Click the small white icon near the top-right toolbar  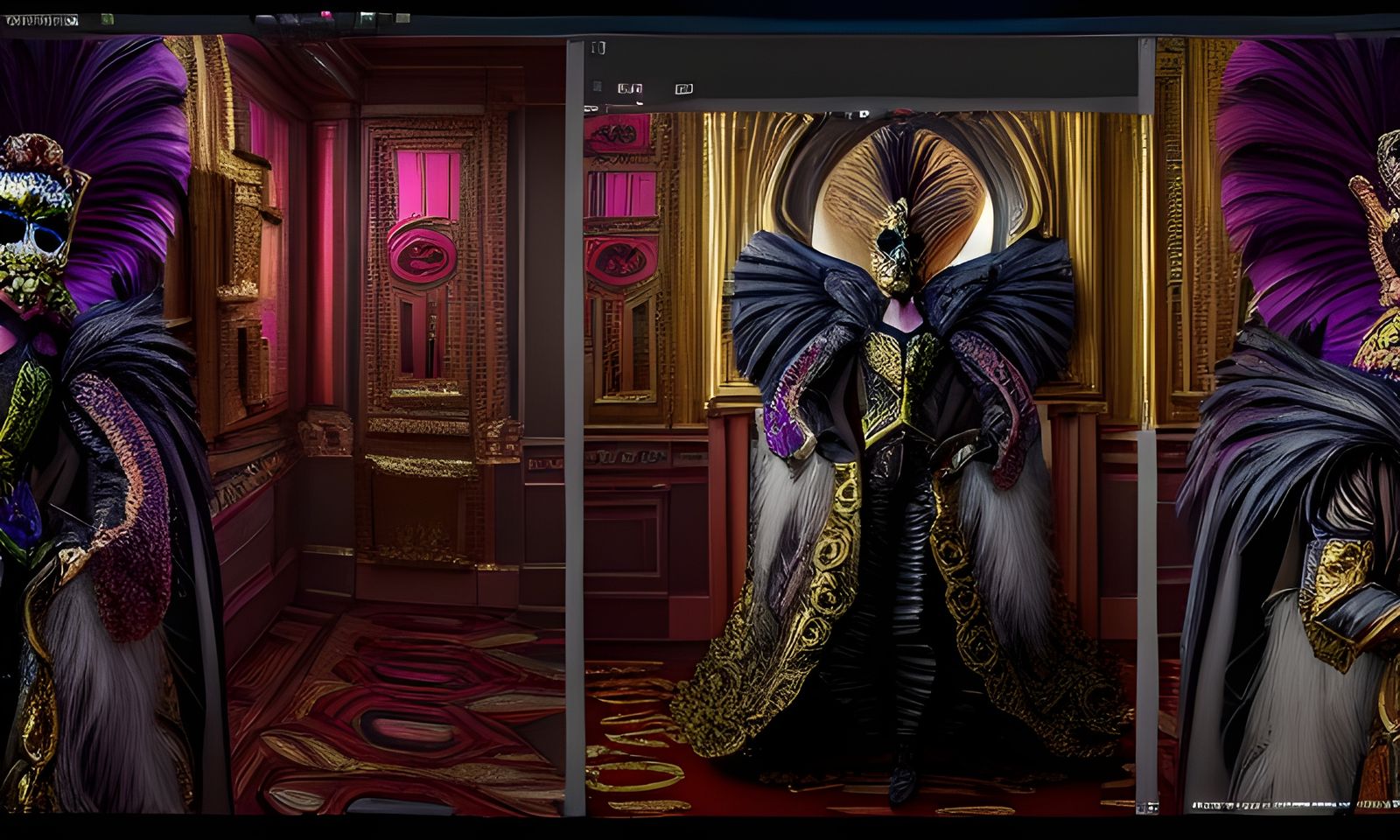click(x=402, y=19)
